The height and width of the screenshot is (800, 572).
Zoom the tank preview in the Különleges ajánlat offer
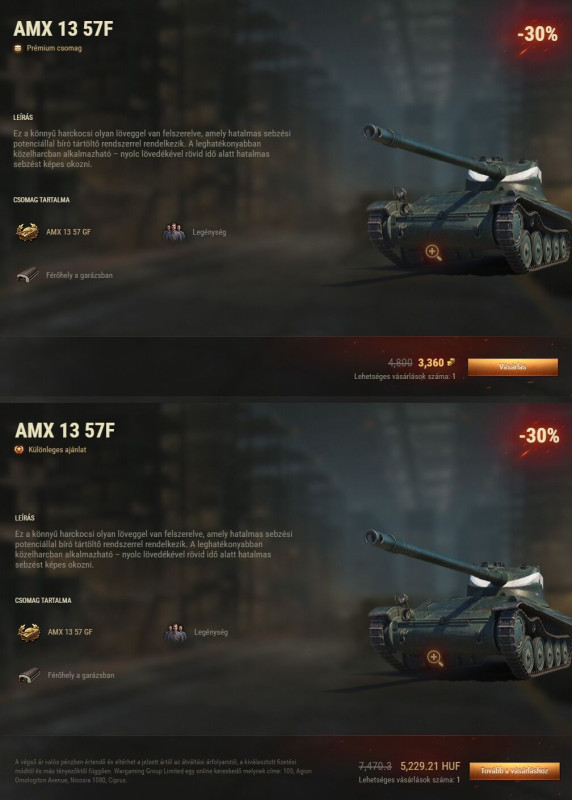[x=435, y=658]
